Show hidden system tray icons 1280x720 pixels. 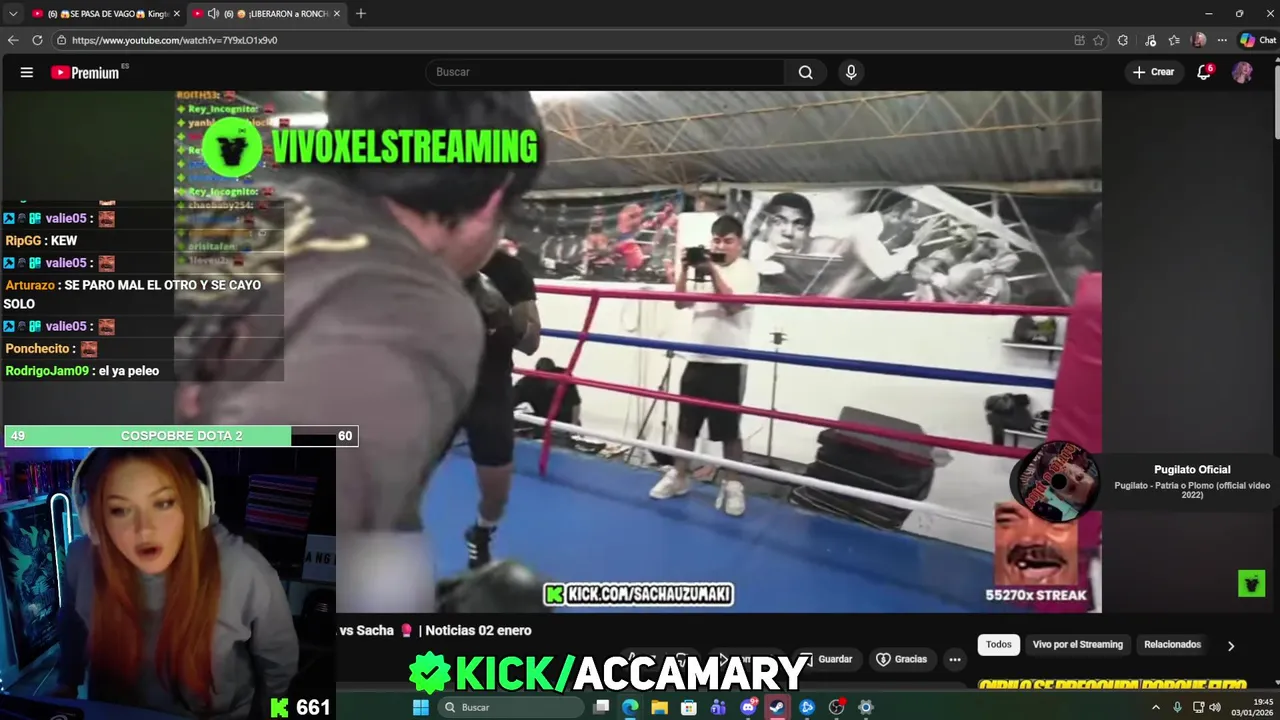click(x=1156, y=707)
